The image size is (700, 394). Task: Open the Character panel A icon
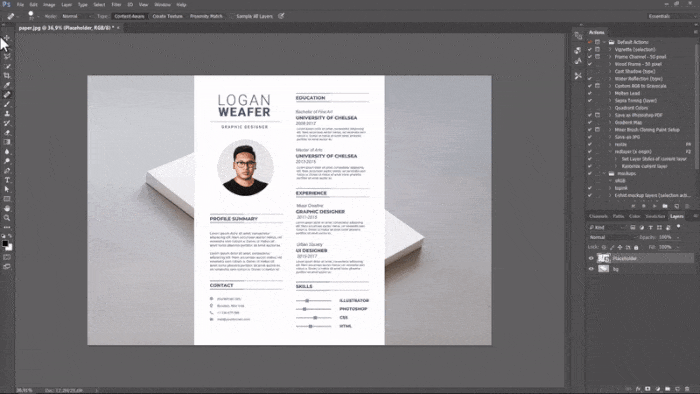578,61
